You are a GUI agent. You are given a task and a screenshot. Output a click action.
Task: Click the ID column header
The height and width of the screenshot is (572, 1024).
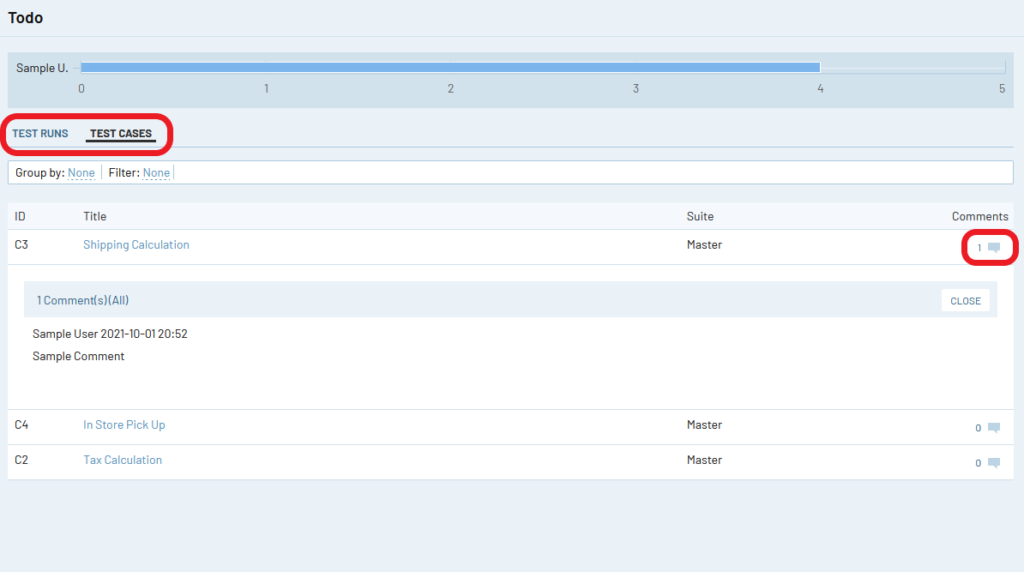point(20,216)
